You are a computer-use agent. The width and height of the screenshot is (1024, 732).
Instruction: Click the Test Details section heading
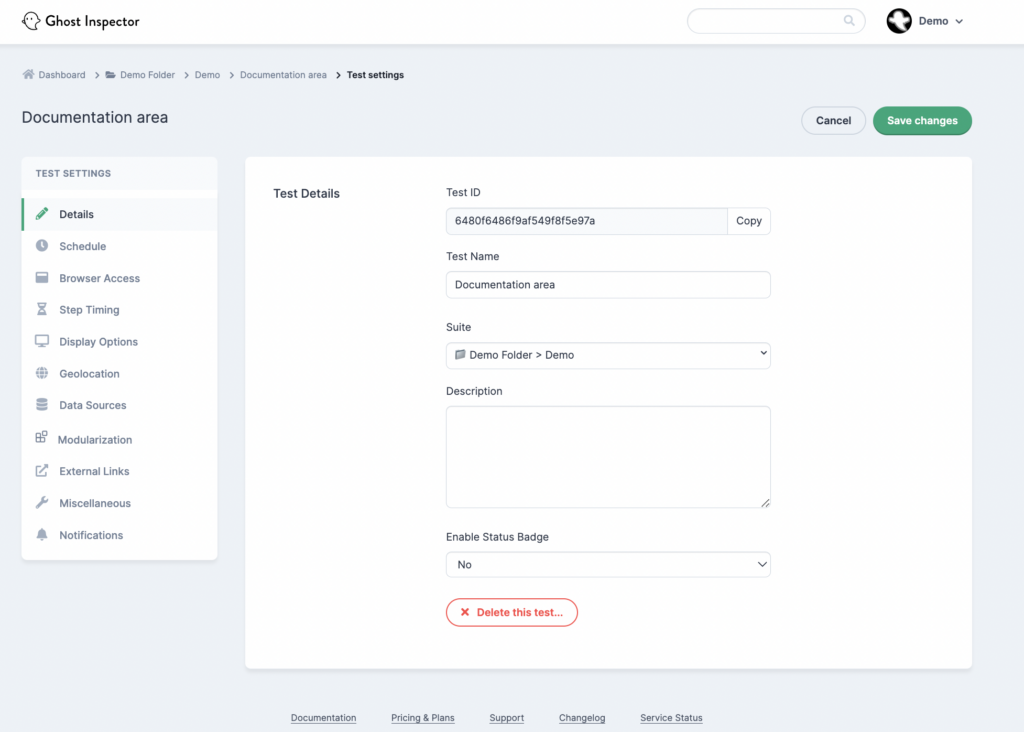pos(306,193)
